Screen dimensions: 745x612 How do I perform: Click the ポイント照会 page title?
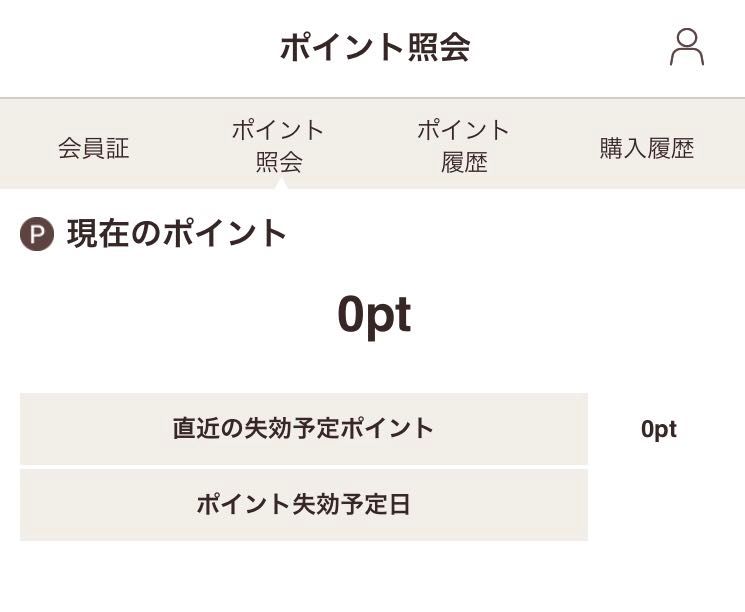375,47
